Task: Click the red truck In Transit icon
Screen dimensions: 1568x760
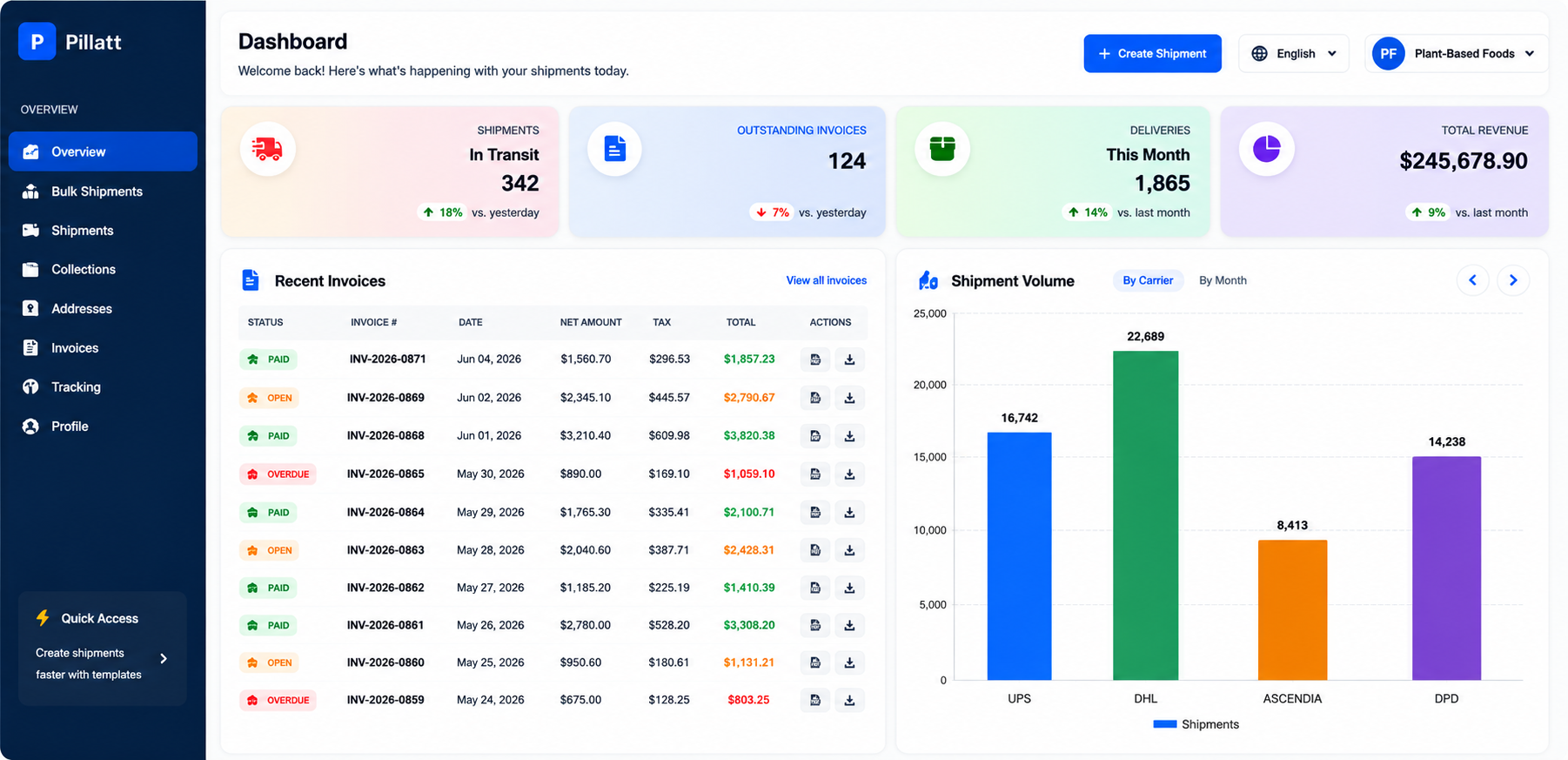Action: (267, 149)
